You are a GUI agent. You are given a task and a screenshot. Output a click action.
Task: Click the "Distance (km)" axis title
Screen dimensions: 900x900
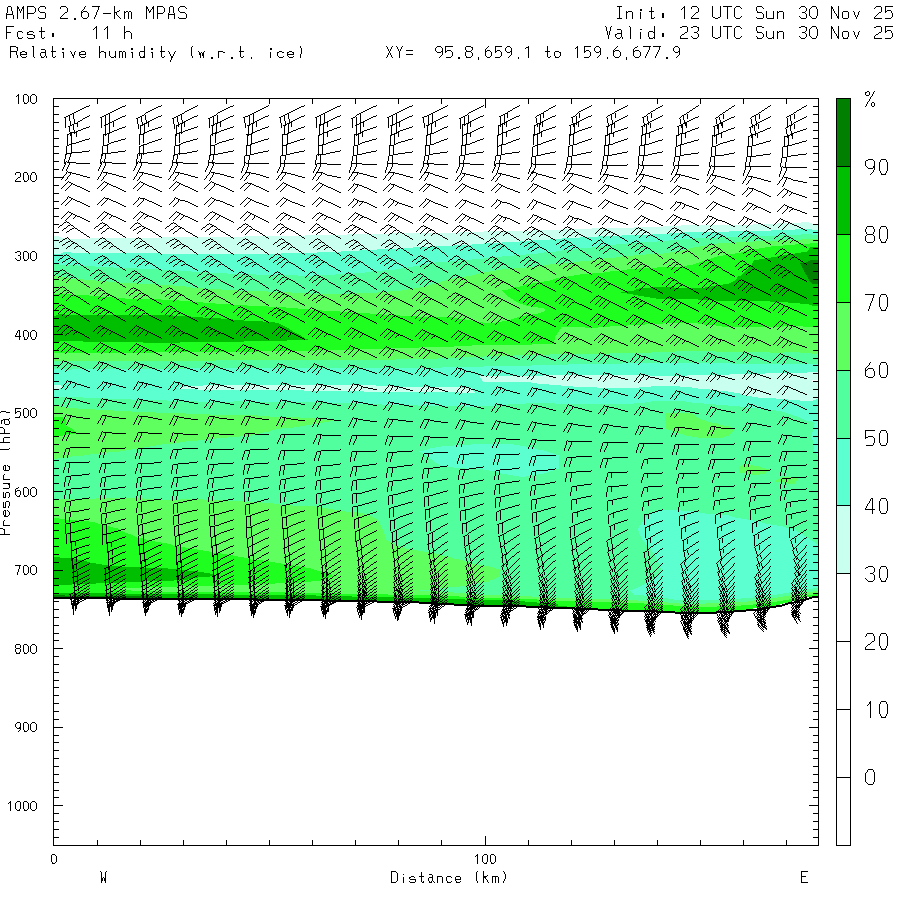pos(449,878)
